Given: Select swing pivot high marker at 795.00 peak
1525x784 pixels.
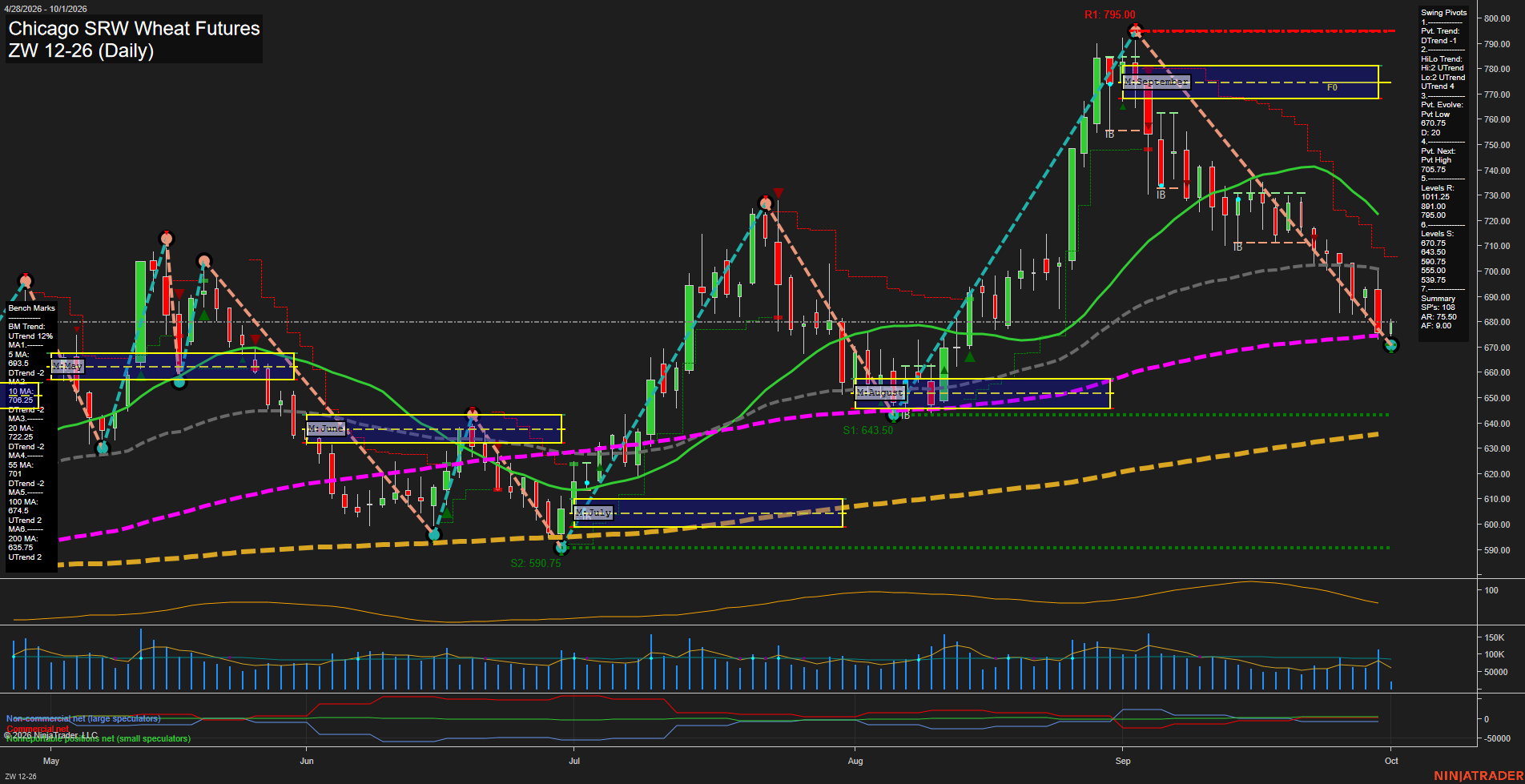Looking at the screenshot, I should (1134, 31).
